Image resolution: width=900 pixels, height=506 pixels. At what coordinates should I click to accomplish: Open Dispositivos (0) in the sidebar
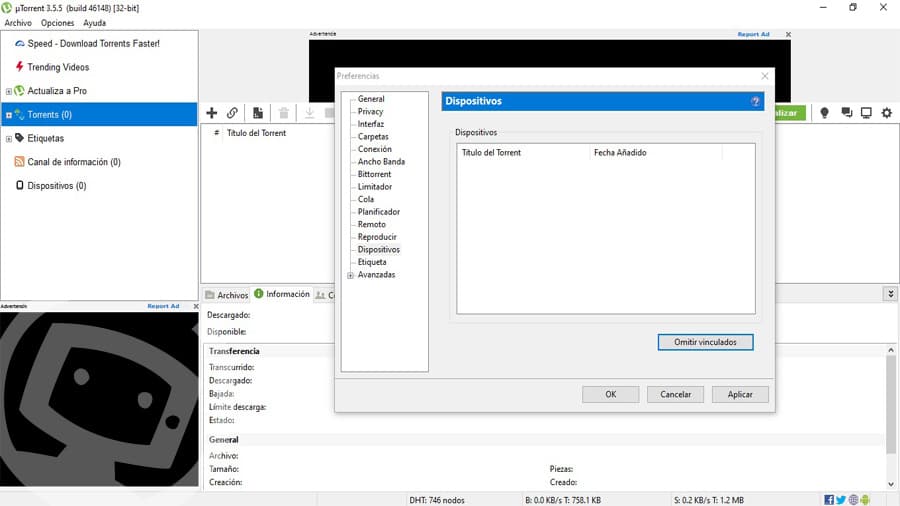click(x=57, y=186)
